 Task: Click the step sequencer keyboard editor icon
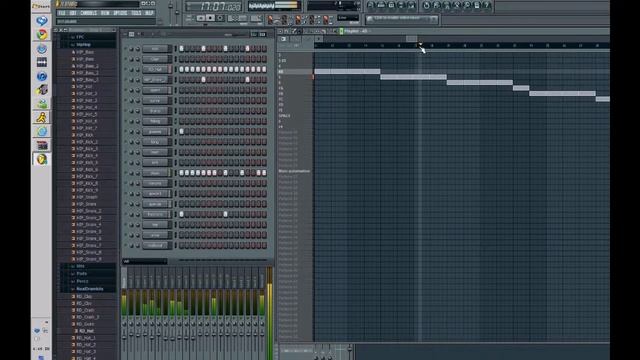[262, 34]
